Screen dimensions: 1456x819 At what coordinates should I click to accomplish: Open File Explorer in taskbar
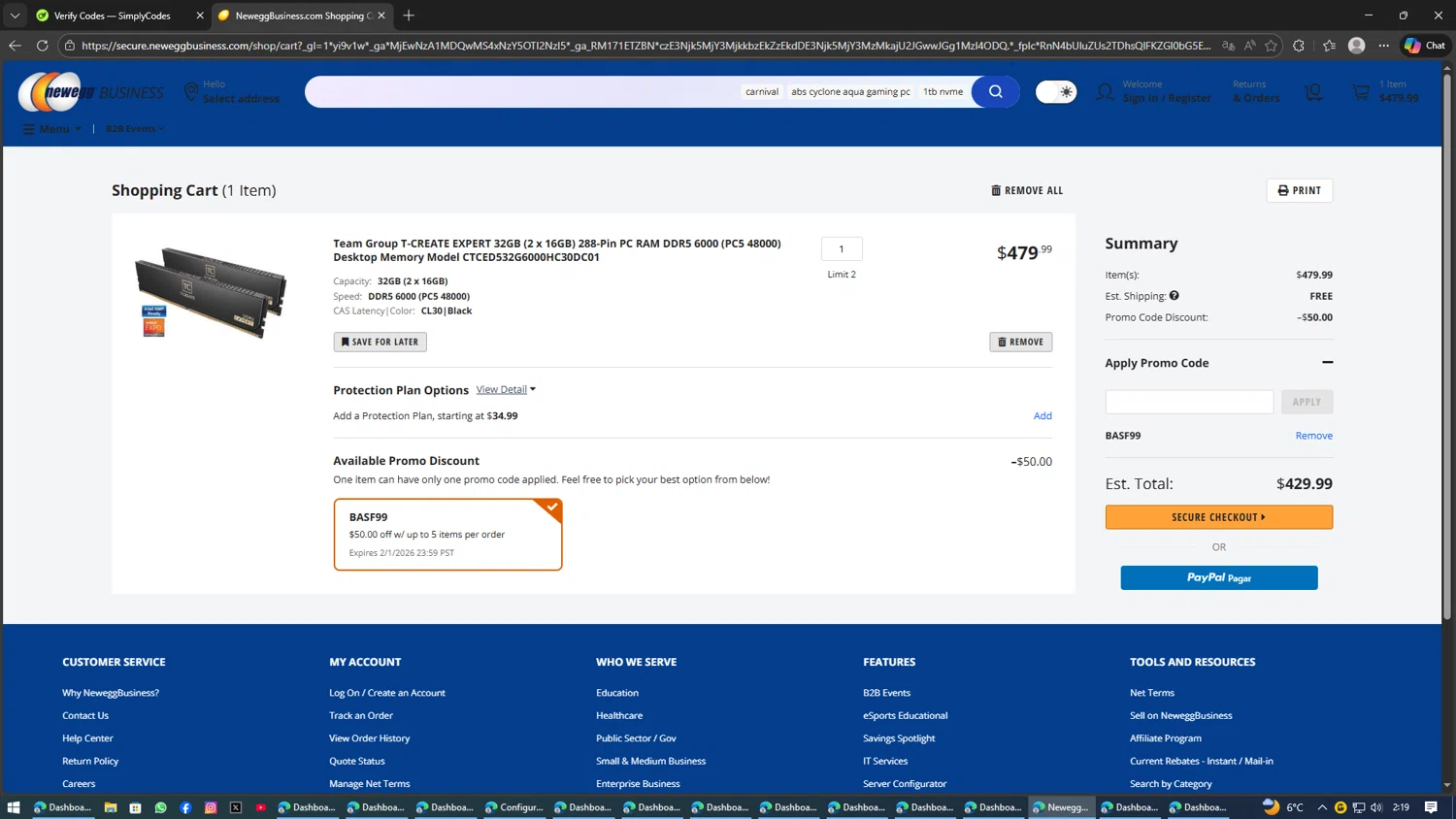pos(111,807)
